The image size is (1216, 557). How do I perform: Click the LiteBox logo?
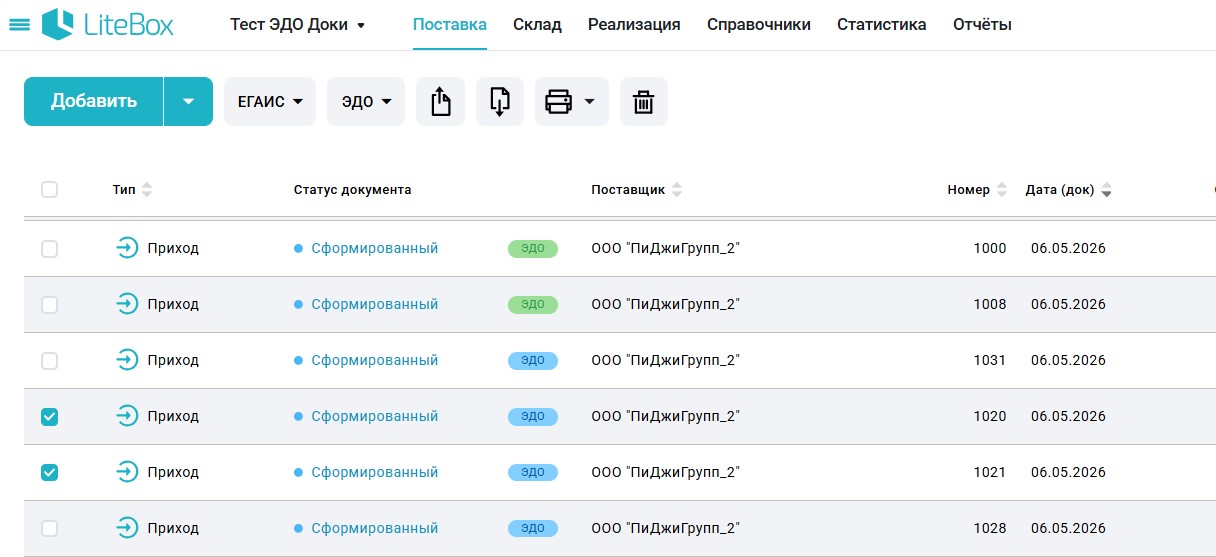click(108, 24)
